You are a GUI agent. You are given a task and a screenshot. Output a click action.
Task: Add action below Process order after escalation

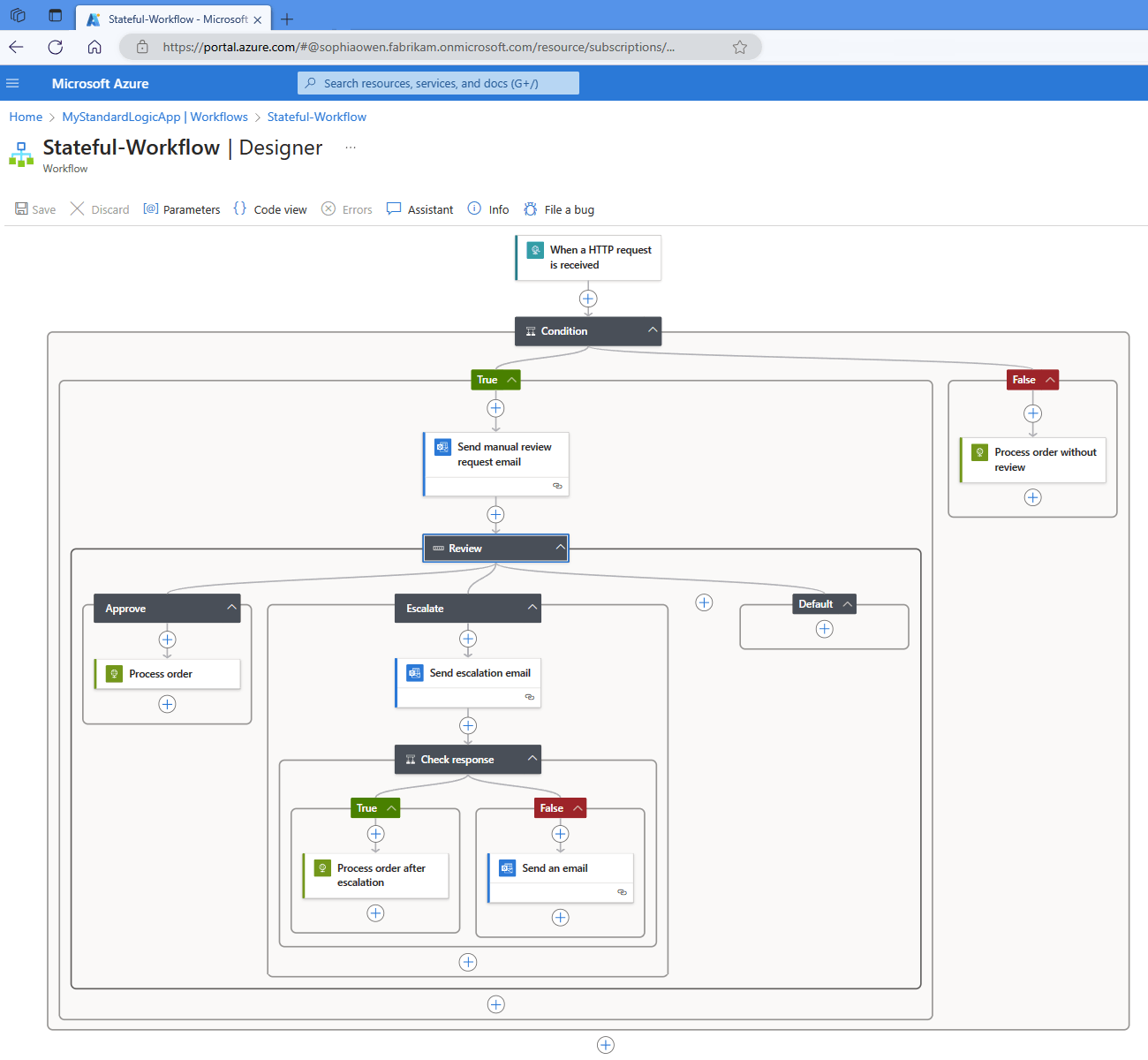pos(375,913)
